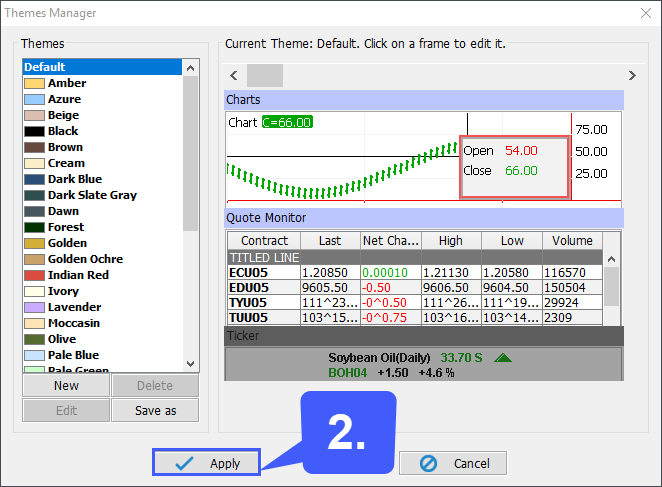Image resolution: width=662 pixels, height=487 pixels.
Task: Click the preview horizontal scrollbar thumb
Action: tap(265, 76)
